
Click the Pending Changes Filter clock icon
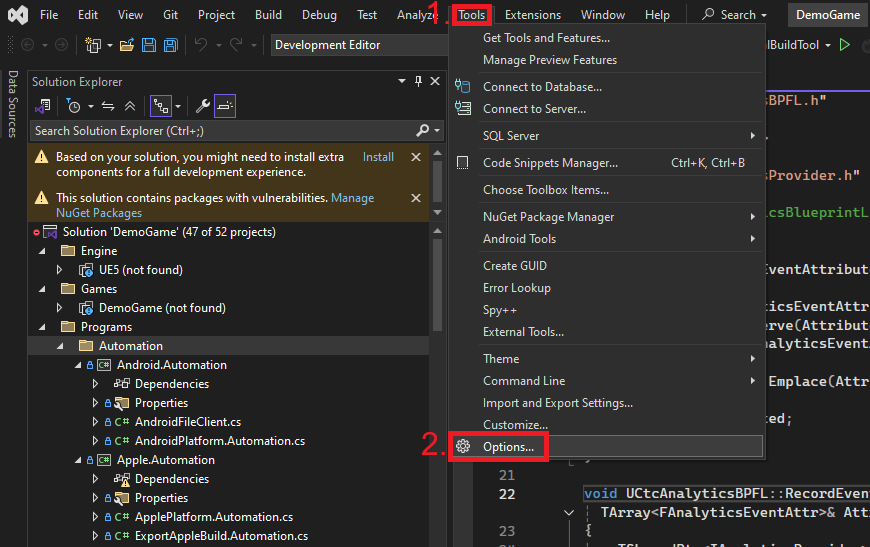tap(74, 106)
